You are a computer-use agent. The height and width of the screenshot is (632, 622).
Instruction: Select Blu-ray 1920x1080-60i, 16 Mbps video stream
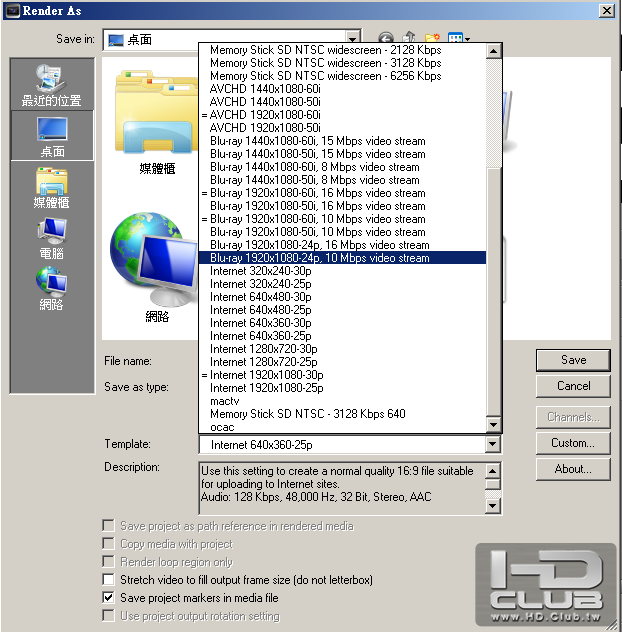point(342,193)
